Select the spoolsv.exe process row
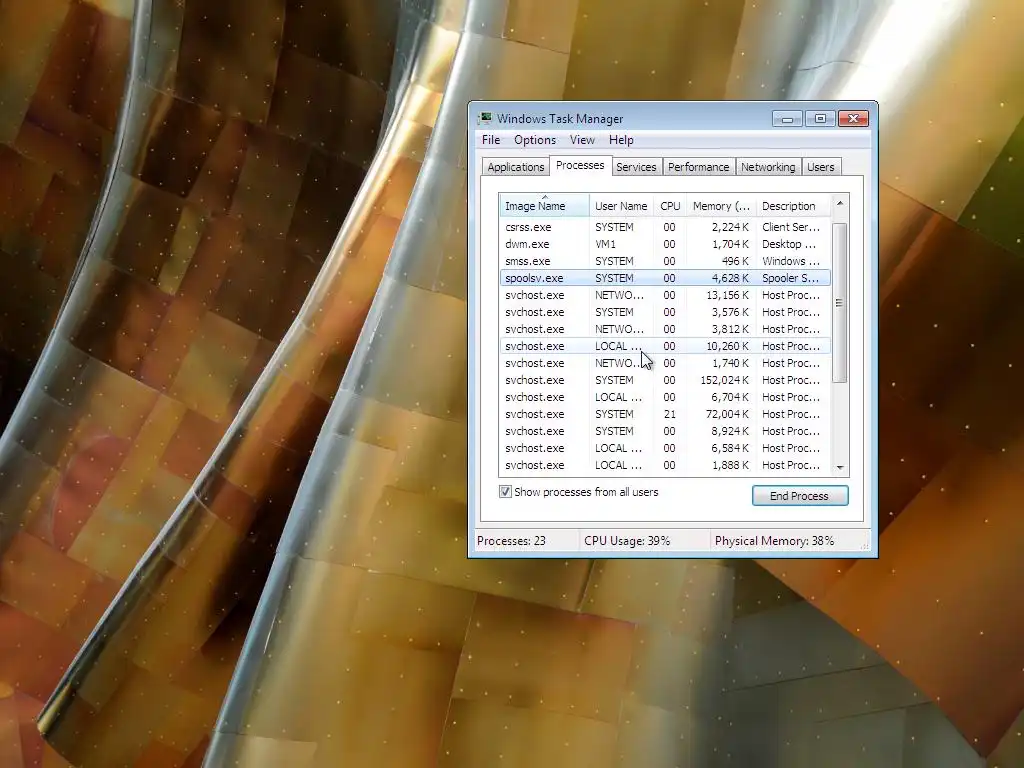Screen dimensions: 1024x768 665,278
